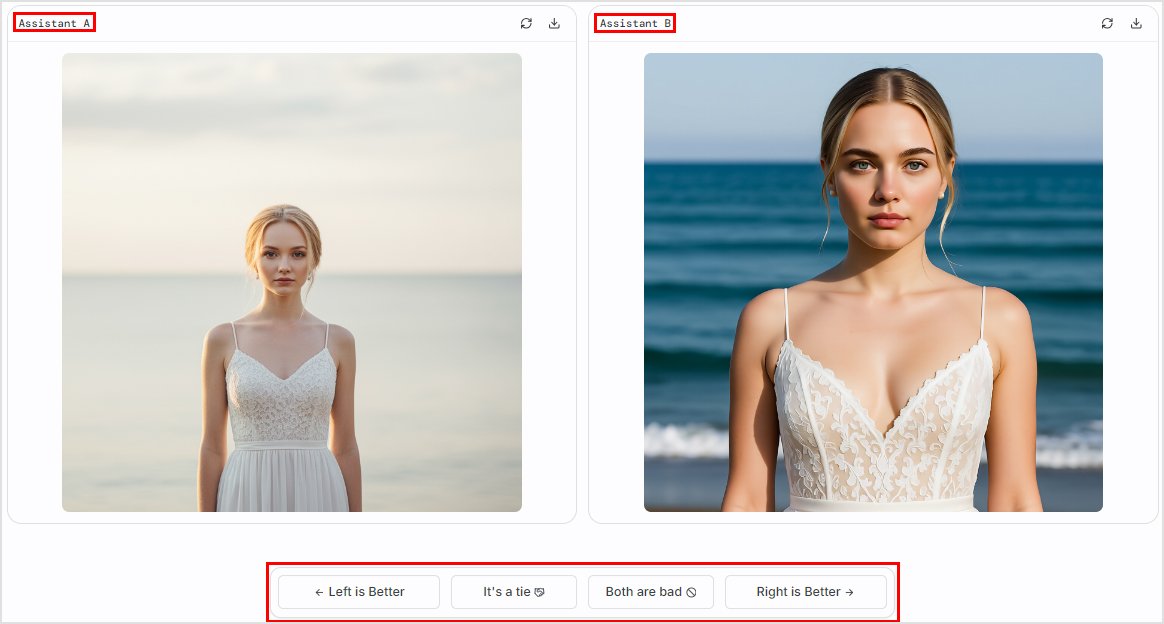Click the handshake icon in It's a tie
Image resolution: width=1164 pixels, height=624 pixels.
(x=540, y=592)
